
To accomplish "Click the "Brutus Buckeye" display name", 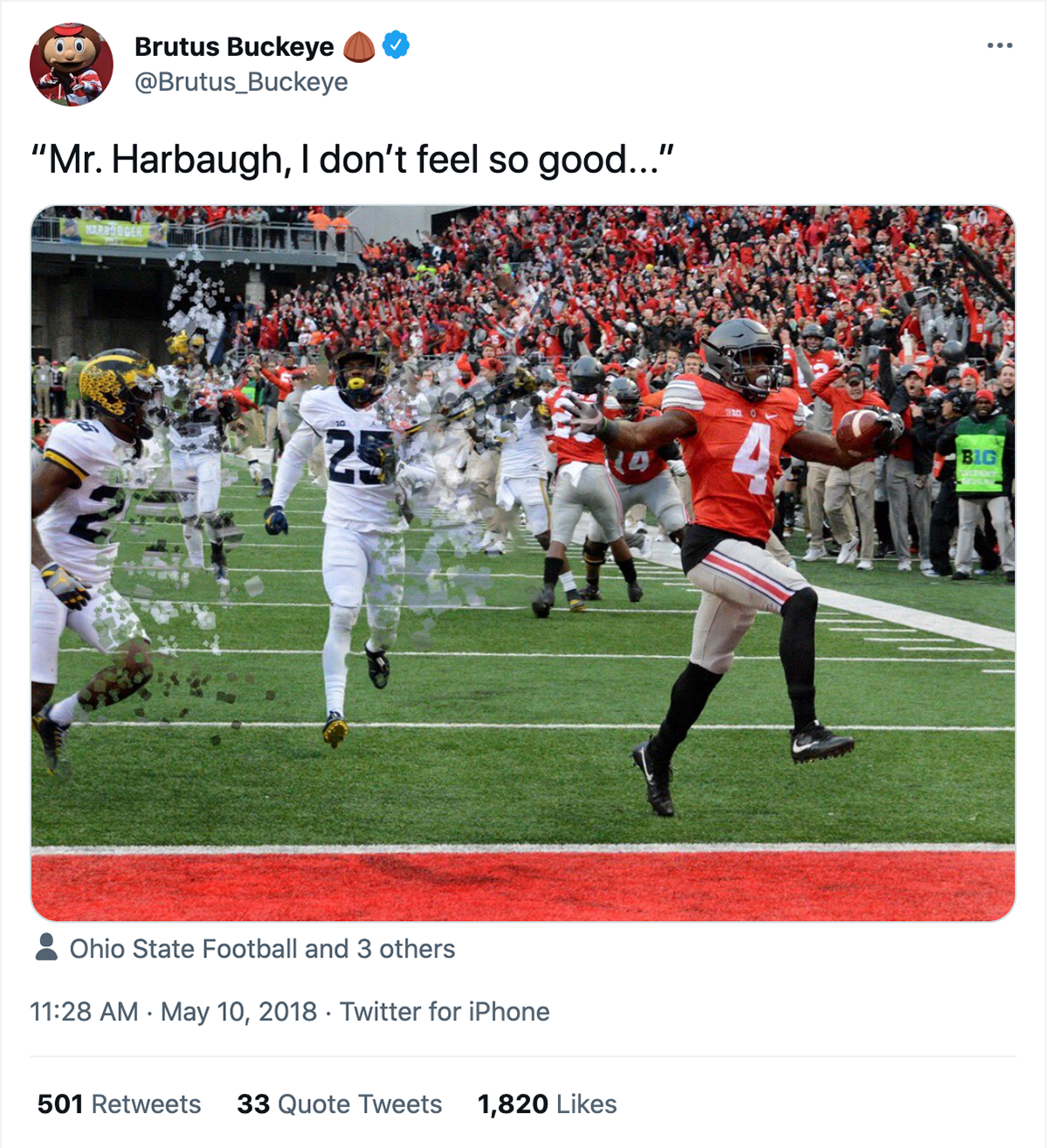I will (x=234, y=46).
